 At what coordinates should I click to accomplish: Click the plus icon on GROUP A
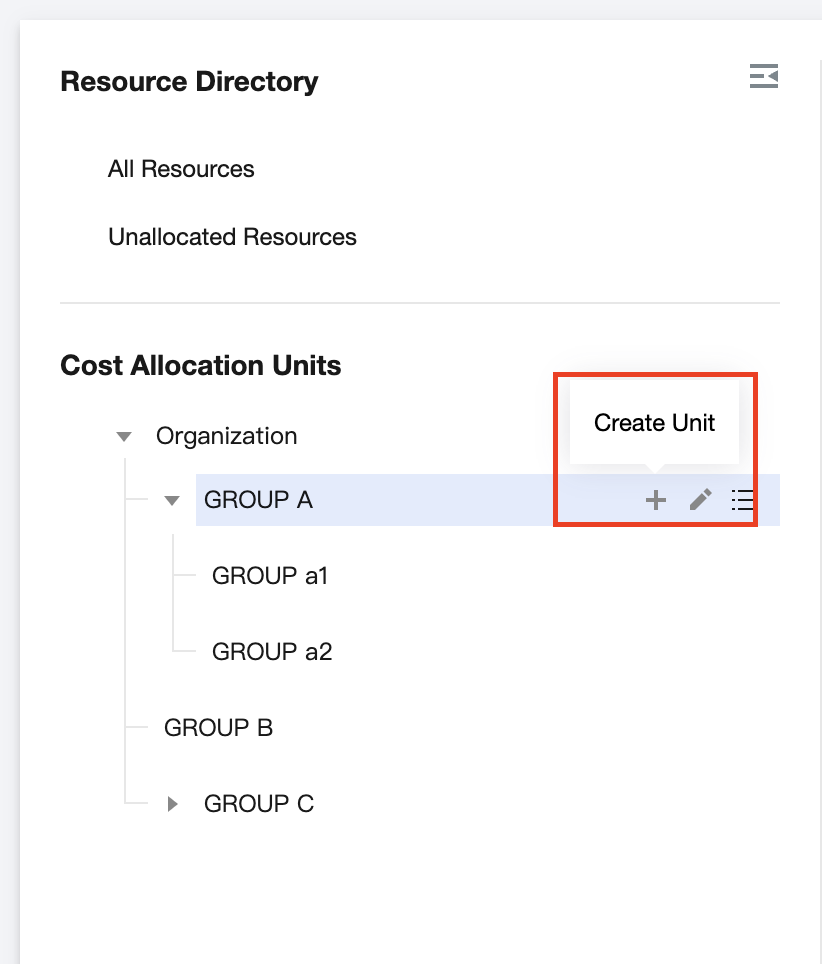tap(655, 500)
